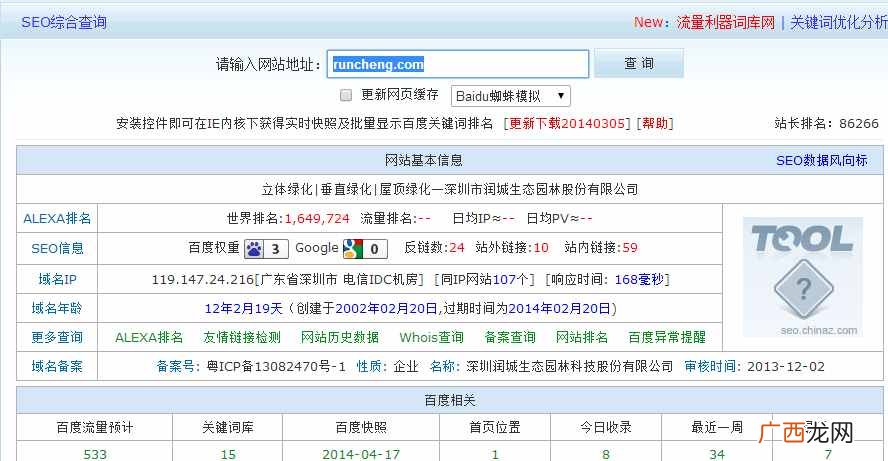888x461 pixels.
Task: Click the 审核时间 2013-12-02 value
Action: tap(785, 366)
